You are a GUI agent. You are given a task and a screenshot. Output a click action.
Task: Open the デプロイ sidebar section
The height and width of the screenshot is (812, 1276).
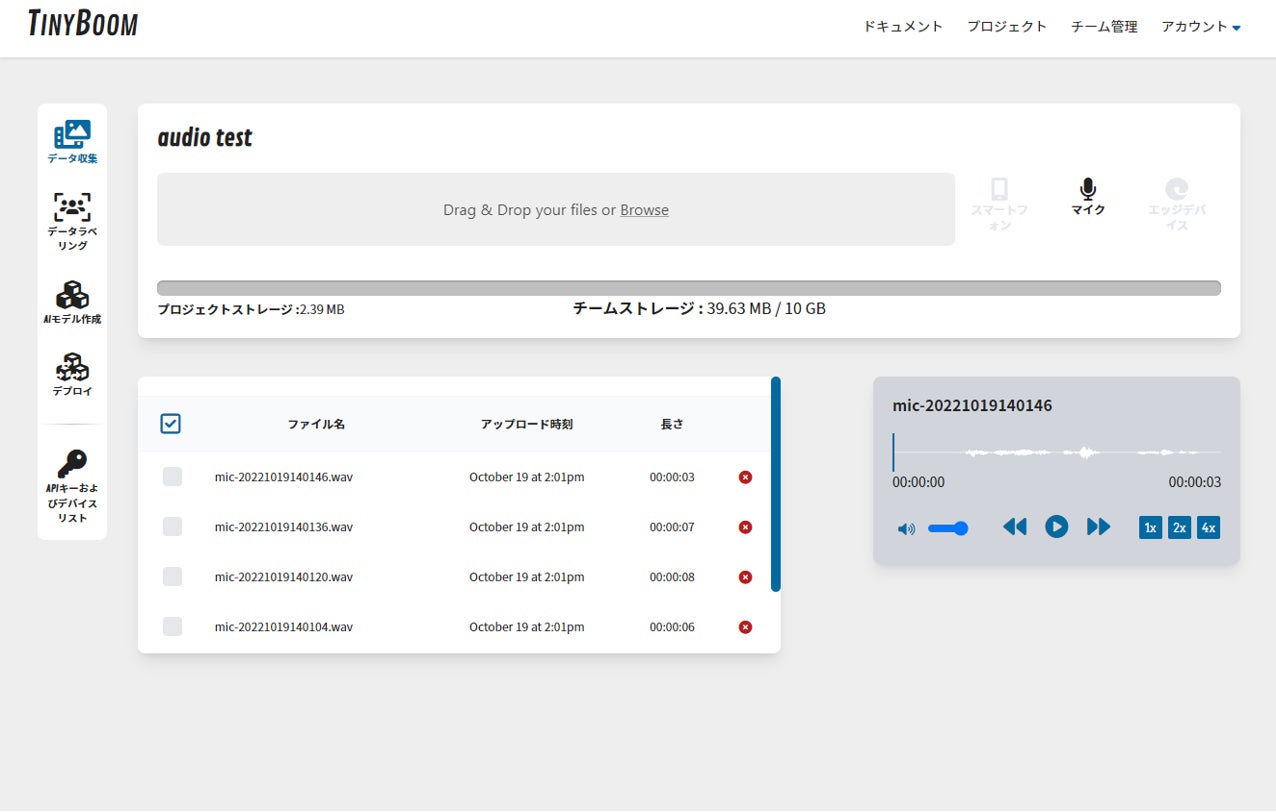[x=72, y=374]
